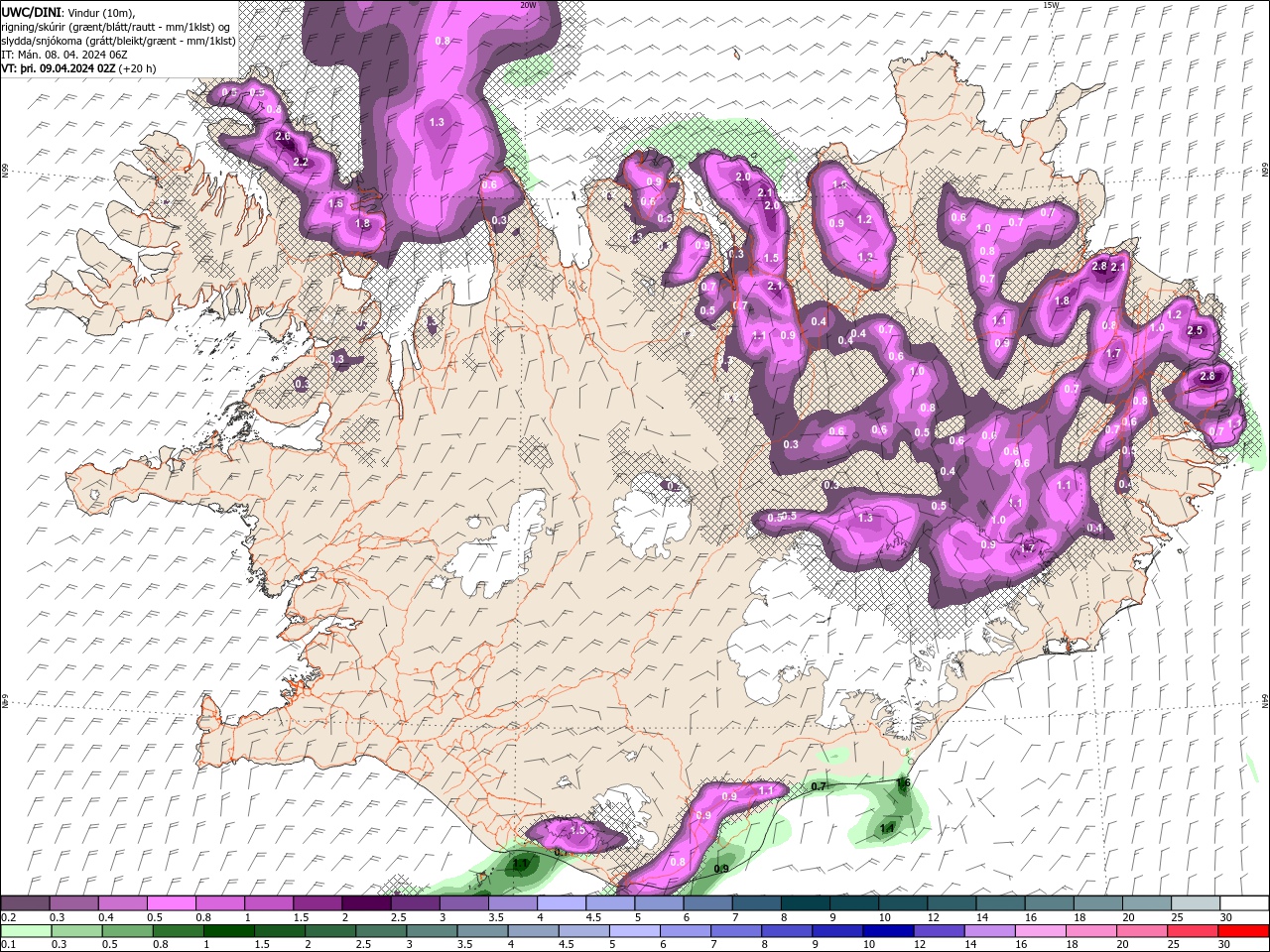This screenshot has height=952, width=1270.
Task: Click the 20W longitude label
Action: 528,5
